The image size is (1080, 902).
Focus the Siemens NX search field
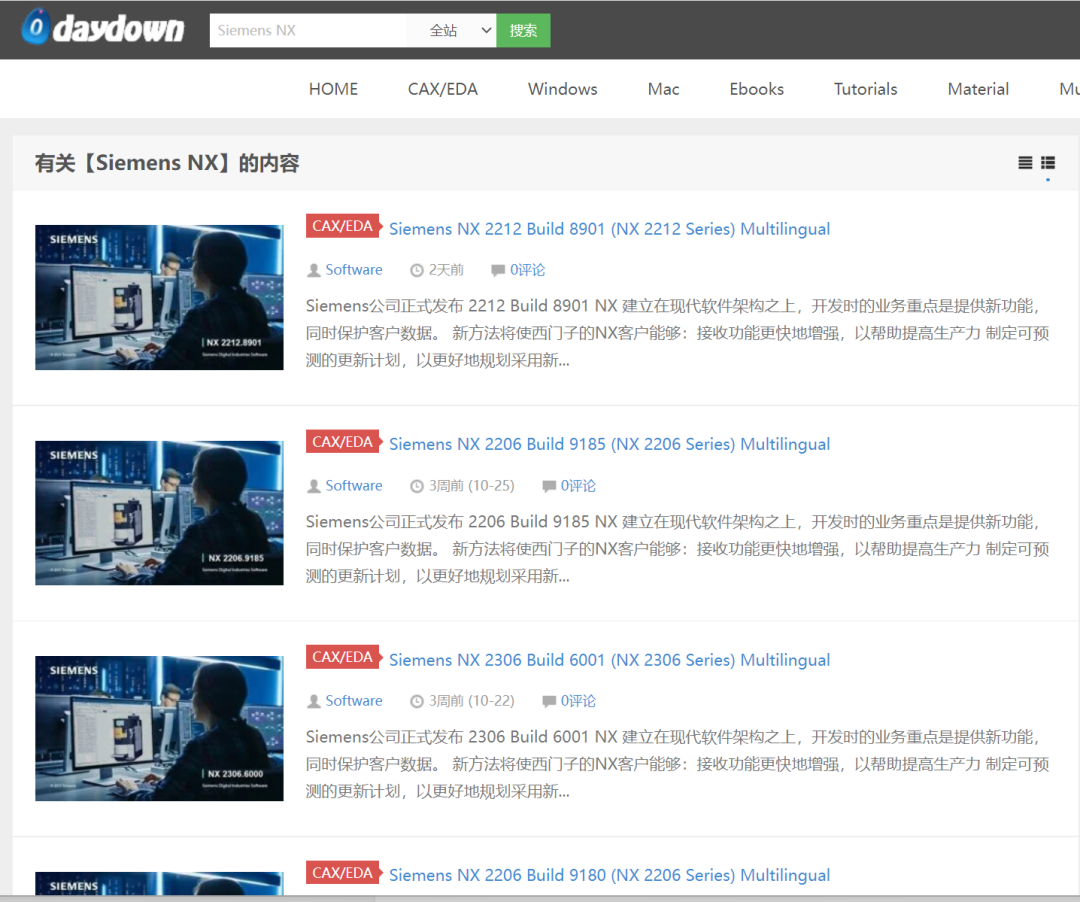(x=309, y=30)
